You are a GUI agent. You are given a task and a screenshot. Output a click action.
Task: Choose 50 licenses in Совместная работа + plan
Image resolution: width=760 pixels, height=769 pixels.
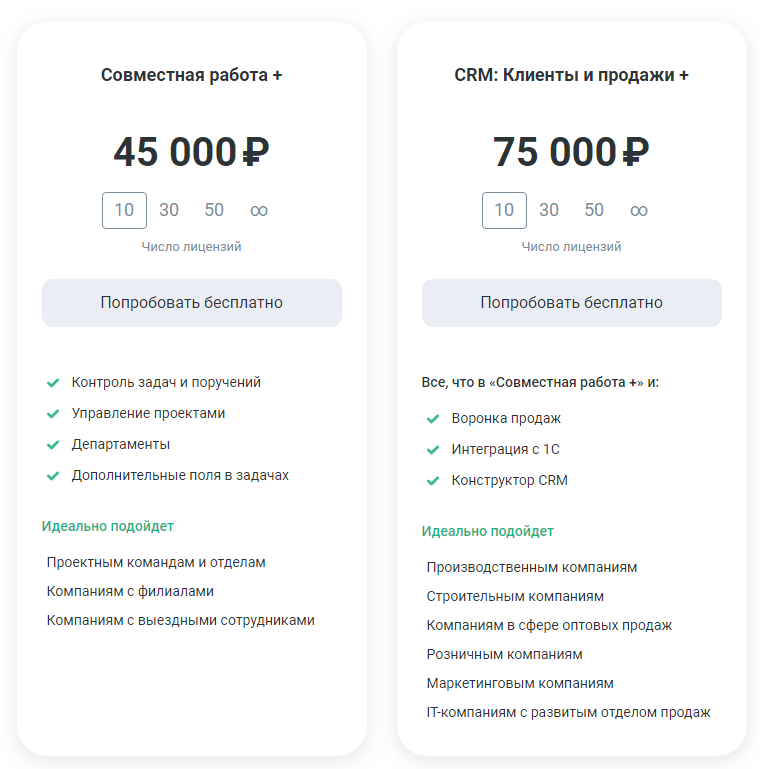click(x=214, y=210)
